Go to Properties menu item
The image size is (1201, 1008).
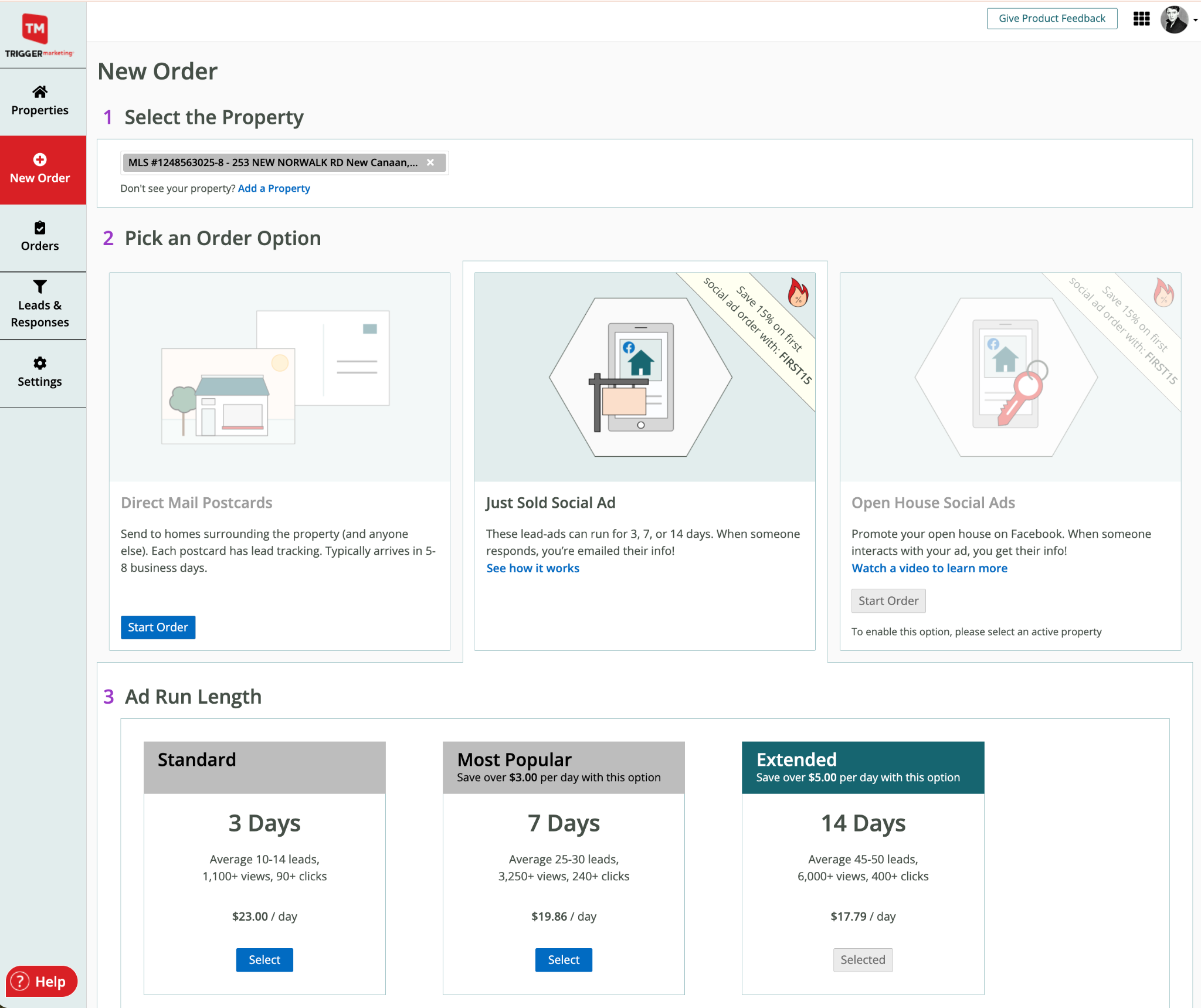[x=43, y=102]
